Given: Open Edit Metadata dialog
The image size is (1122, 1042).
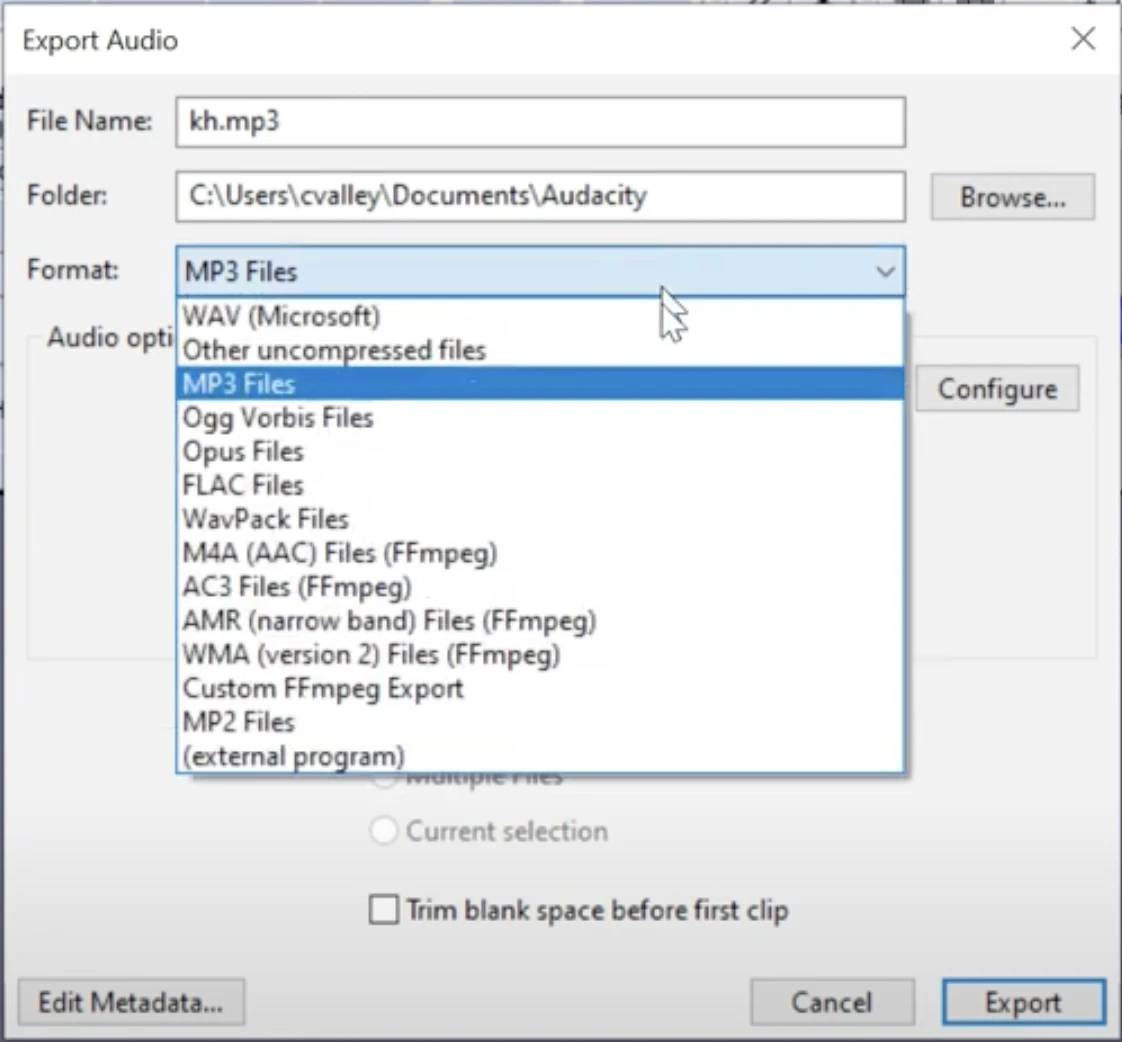Looking at the screenshot, I should [x=131, y=1003].
